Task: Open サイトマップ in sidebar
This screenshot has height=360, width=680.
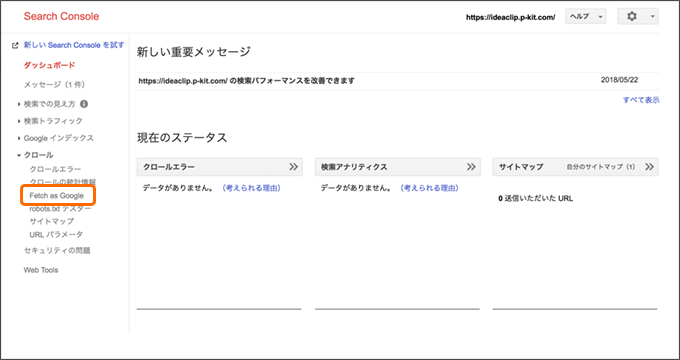Action: 51,222
